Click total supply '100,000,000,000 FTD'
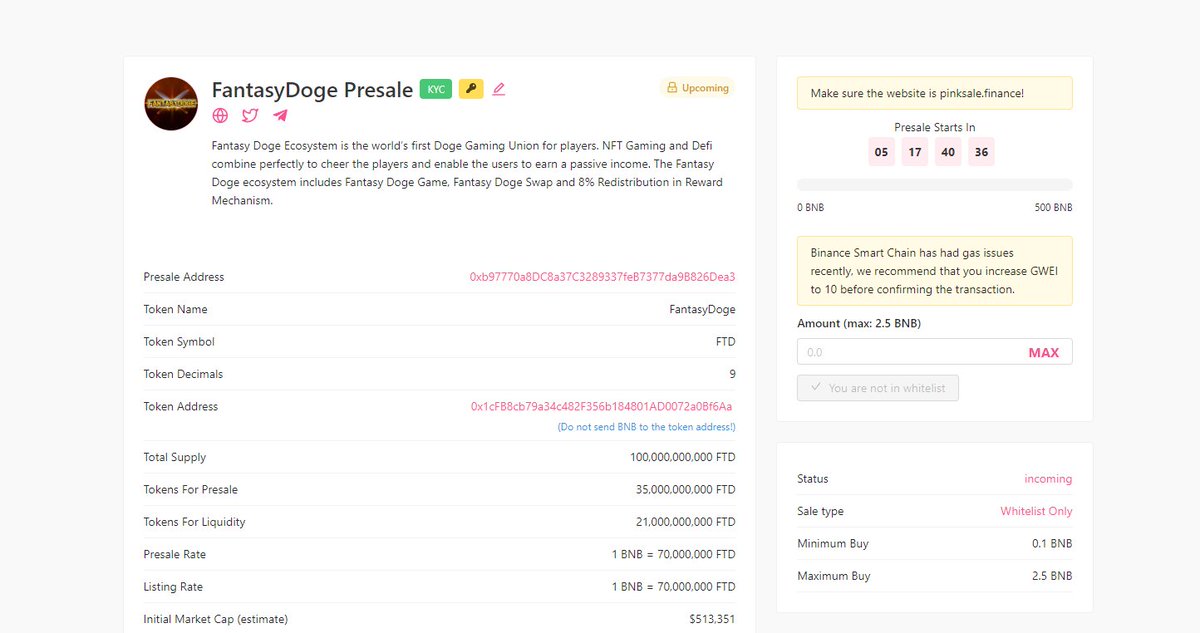This screenshot has height=633, width=1200. tap(682, 458)
